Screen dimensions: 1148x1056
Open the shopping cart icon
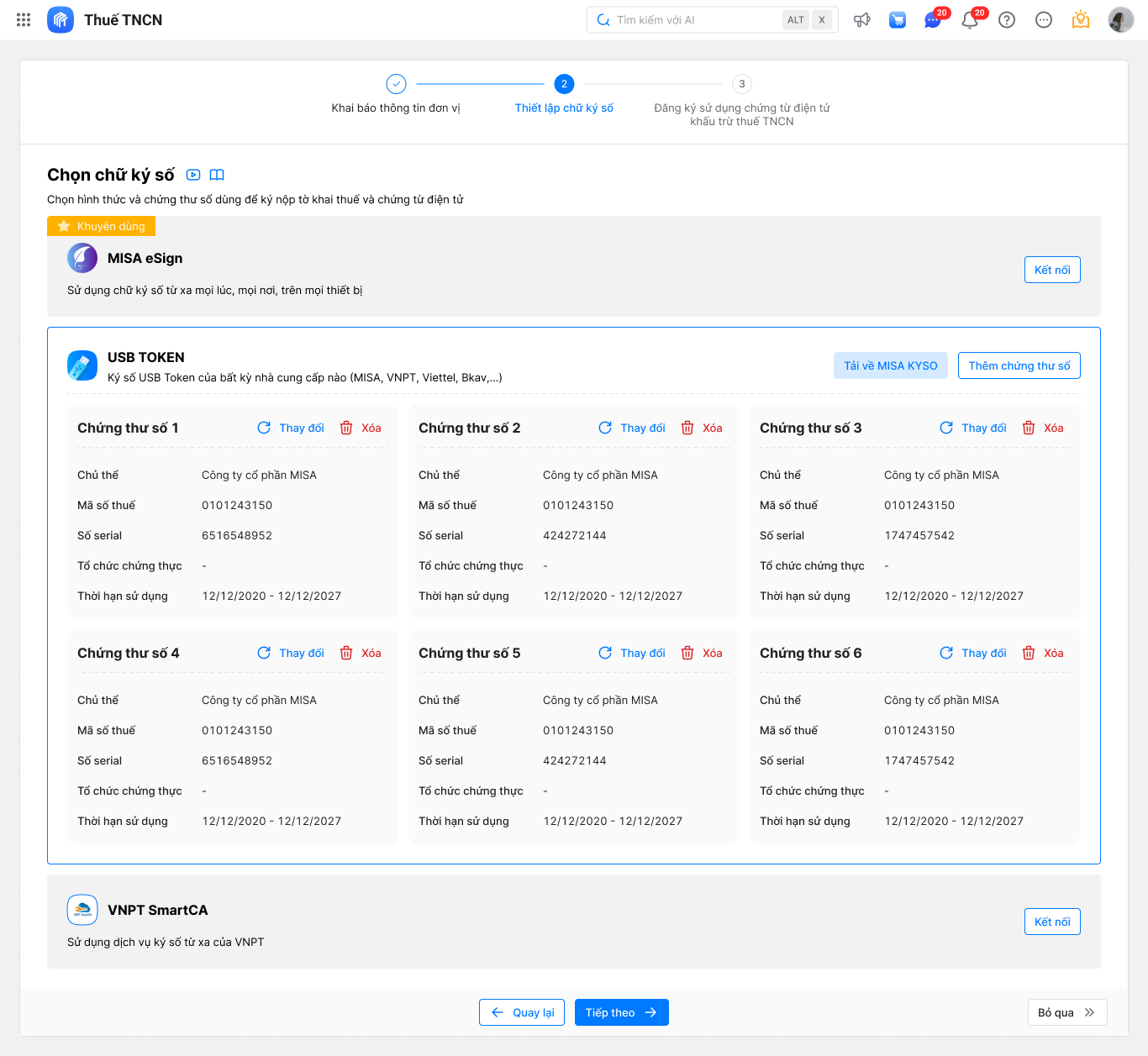tap(898, 19)
